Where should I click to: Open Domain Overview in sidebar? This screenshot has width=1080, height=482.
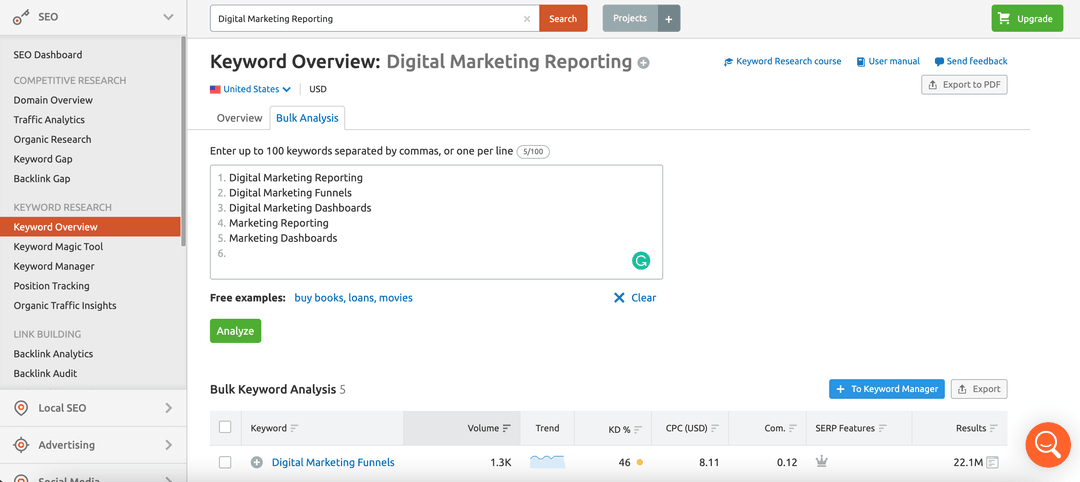(x=53, y=100)
